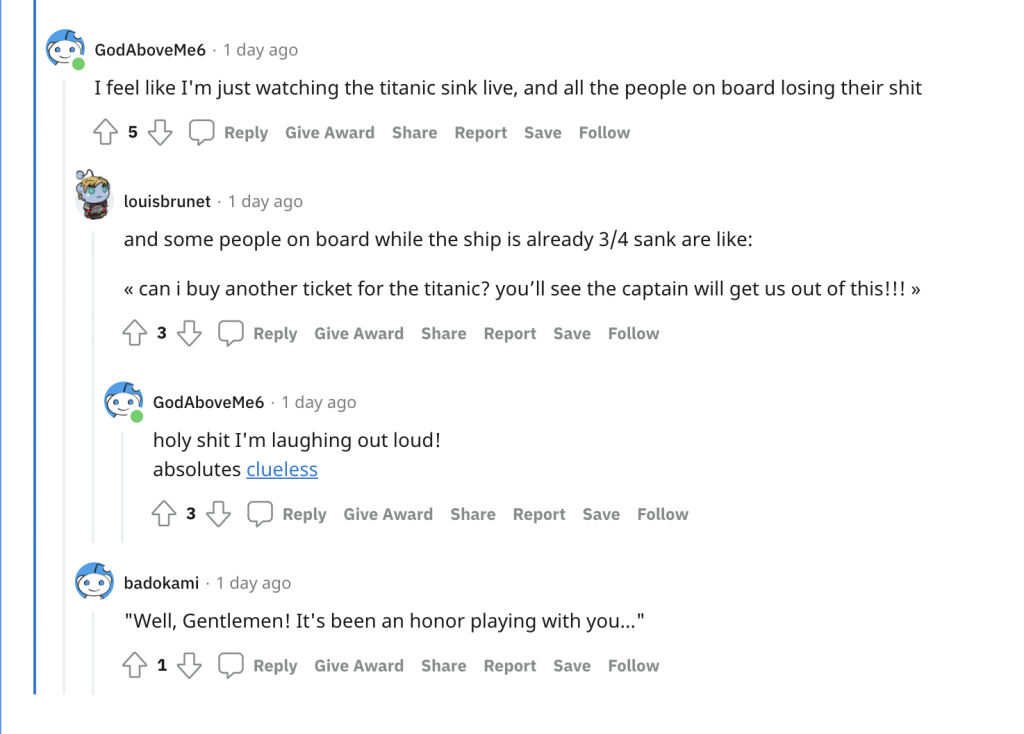Open badokami's username profile link
Viewport: 1024px width, 734px height.
pyautogui.click(x=161, y=583)
